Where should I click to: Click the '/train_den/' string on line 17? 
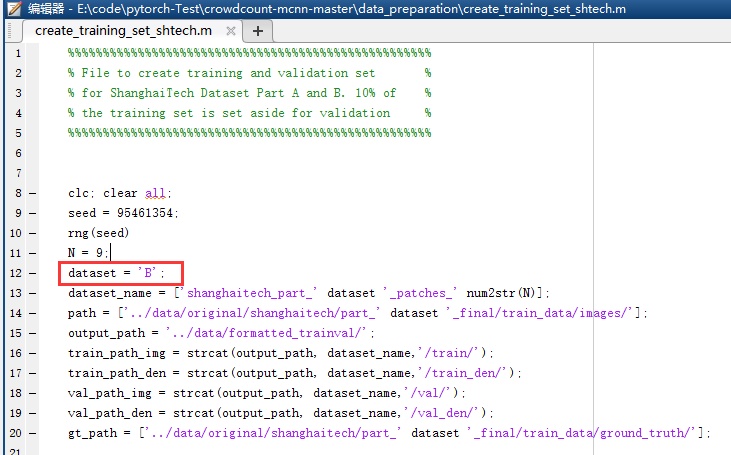(463, 373)
